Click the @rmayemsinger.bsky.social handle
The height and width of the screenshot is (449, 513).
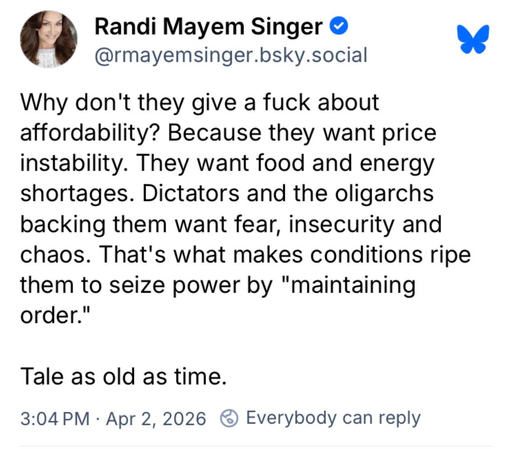(x=231, y=55)
